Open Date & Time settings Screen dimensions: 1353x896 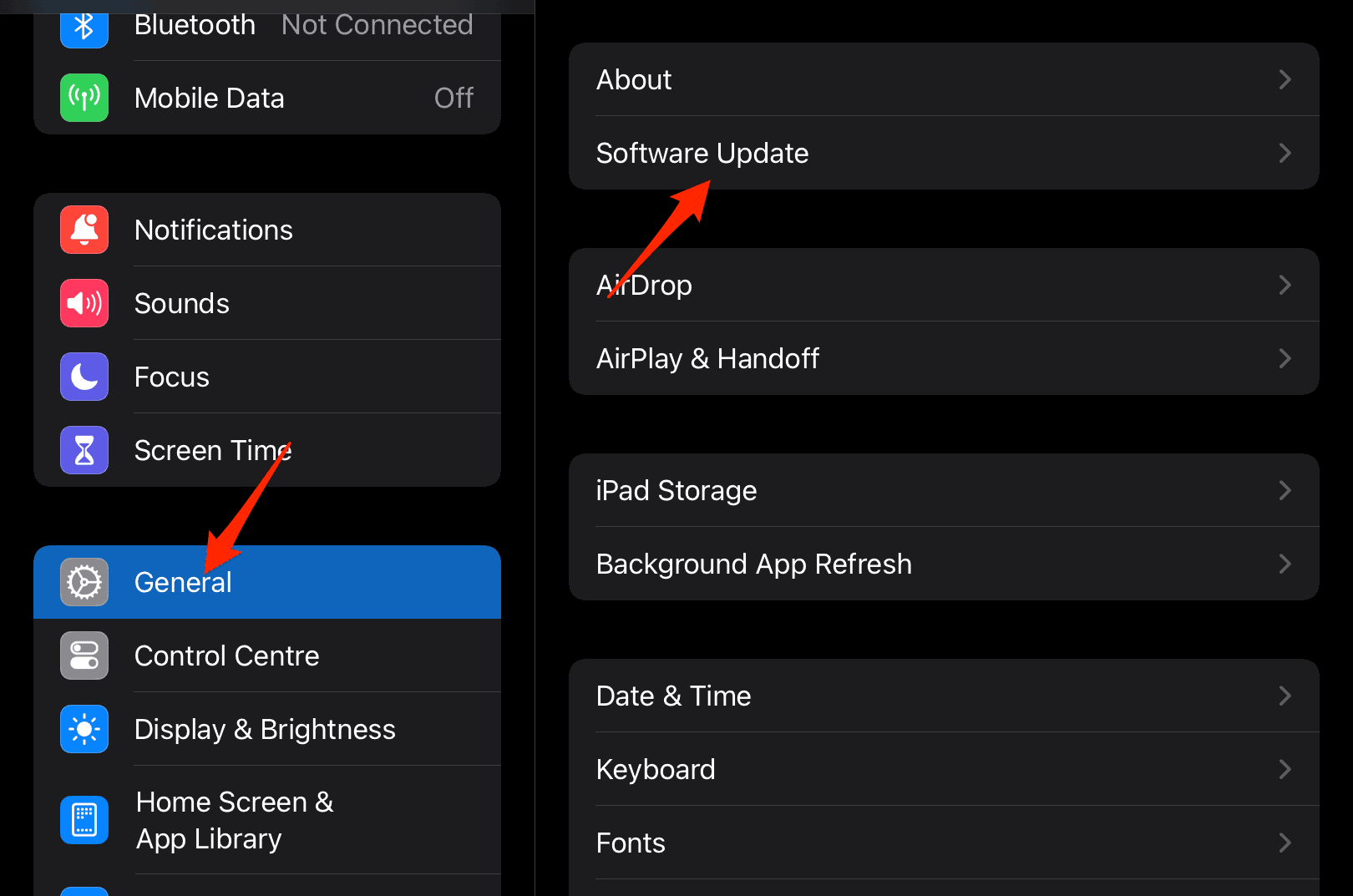pyautogui.click(x=944, y=696)
